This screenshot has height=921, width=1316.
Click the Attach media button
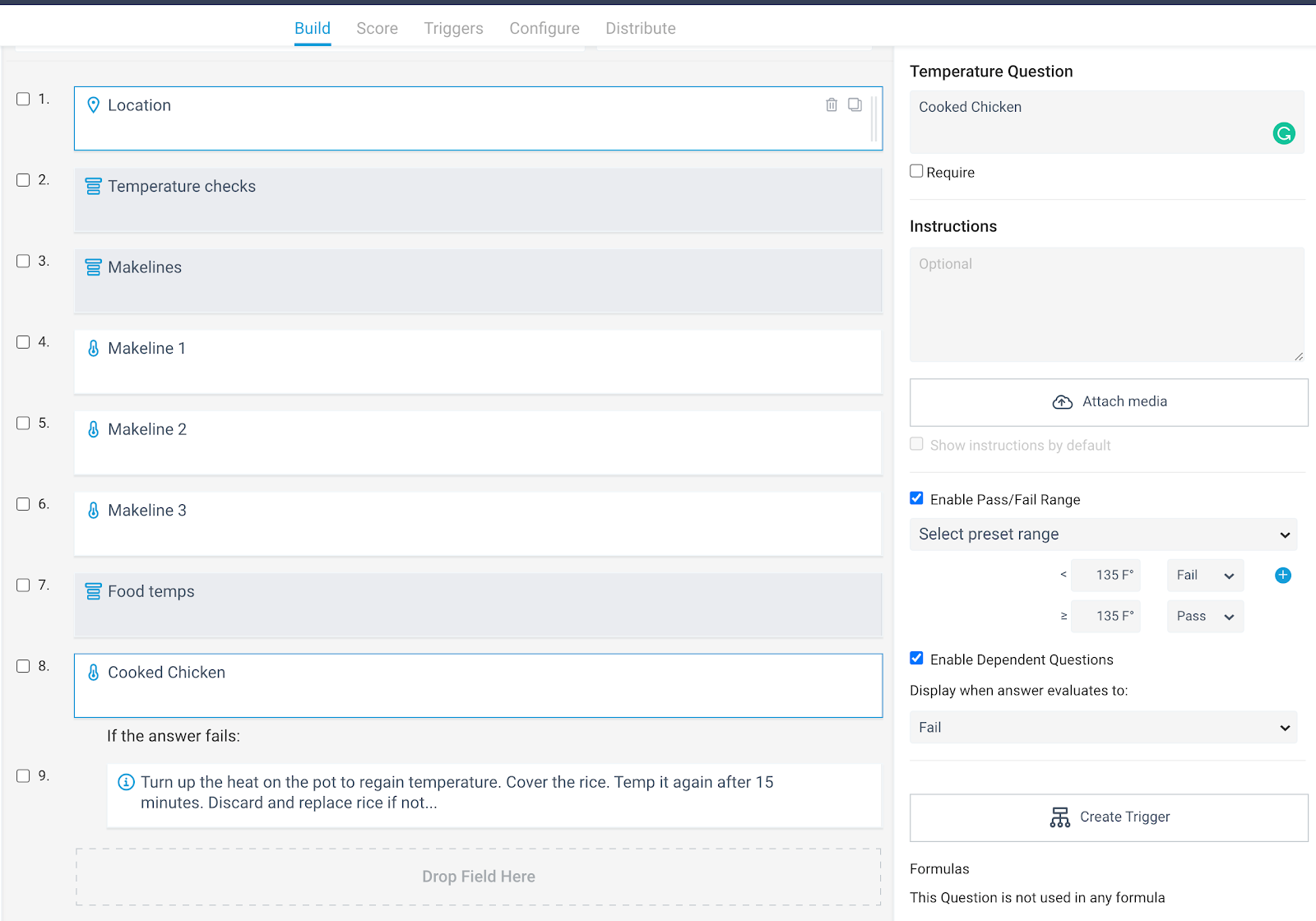[x=1109, y=402]
